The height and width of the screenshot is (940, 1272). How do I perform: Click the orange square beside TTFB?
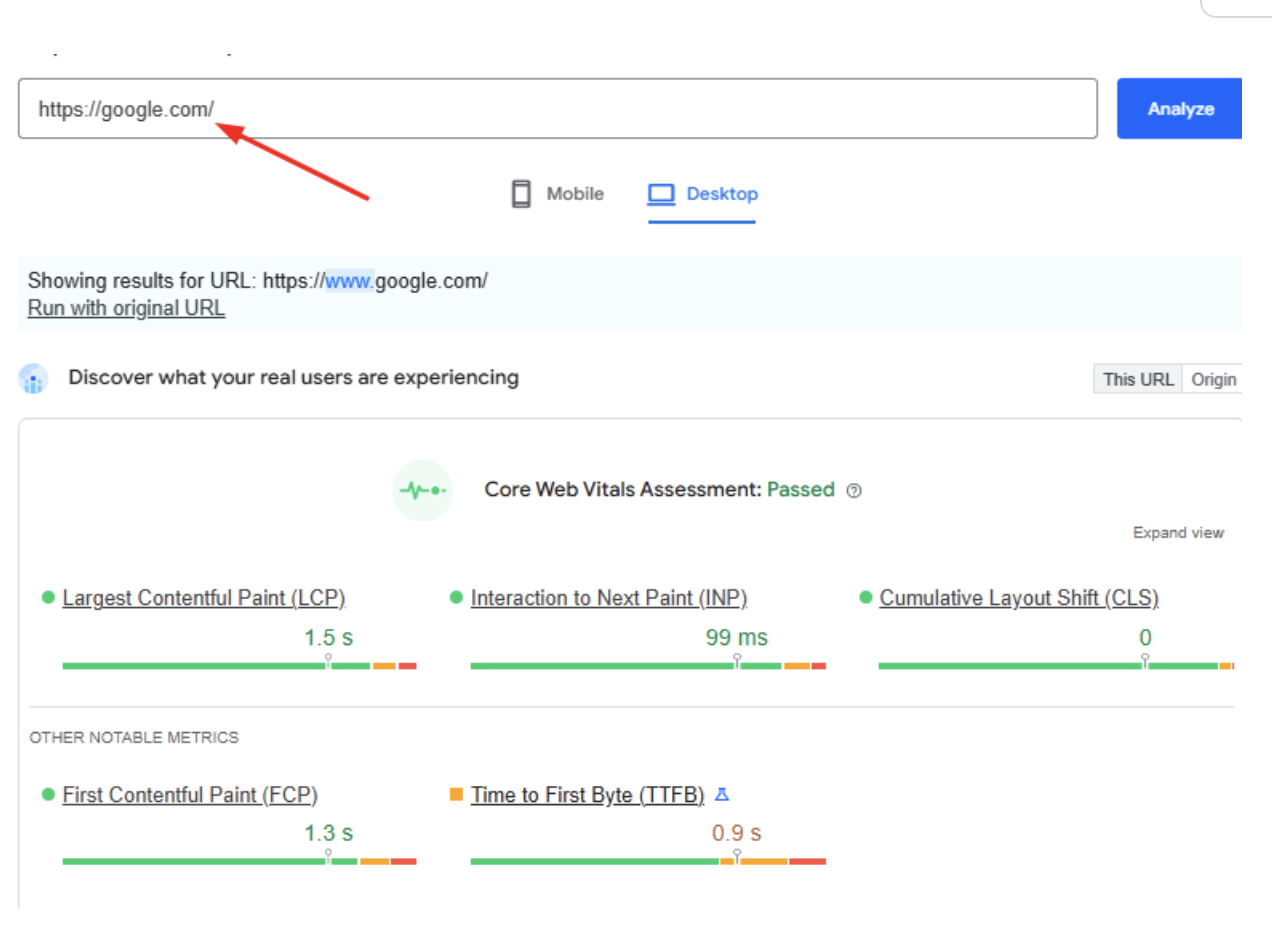[456, 794]
